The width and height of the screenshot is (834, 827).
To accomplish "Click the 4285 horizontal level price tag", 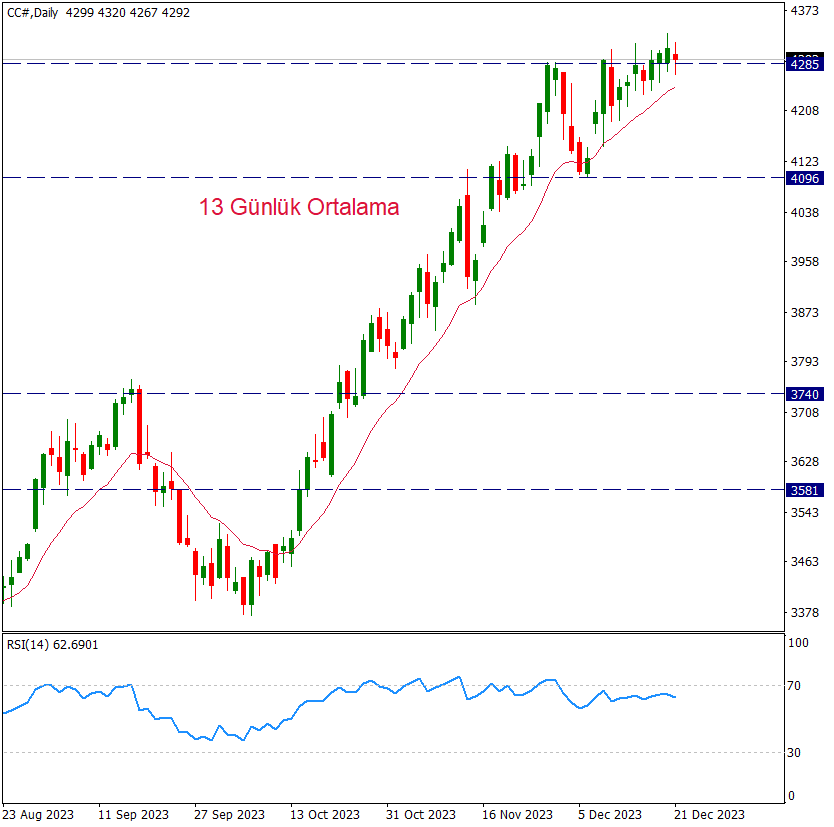I will tap(805, 65).
